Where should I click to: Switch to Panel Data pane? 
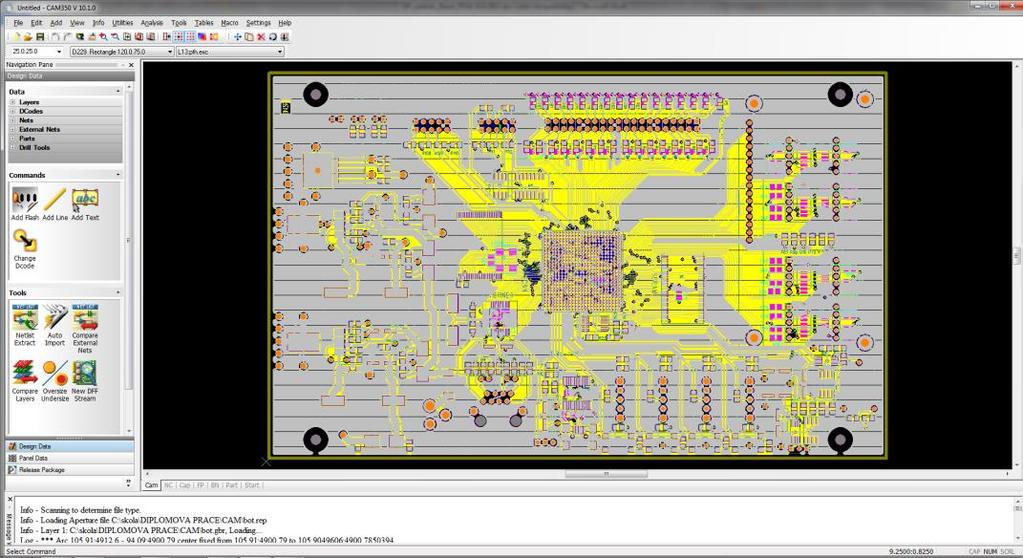(x=70, y=458)
